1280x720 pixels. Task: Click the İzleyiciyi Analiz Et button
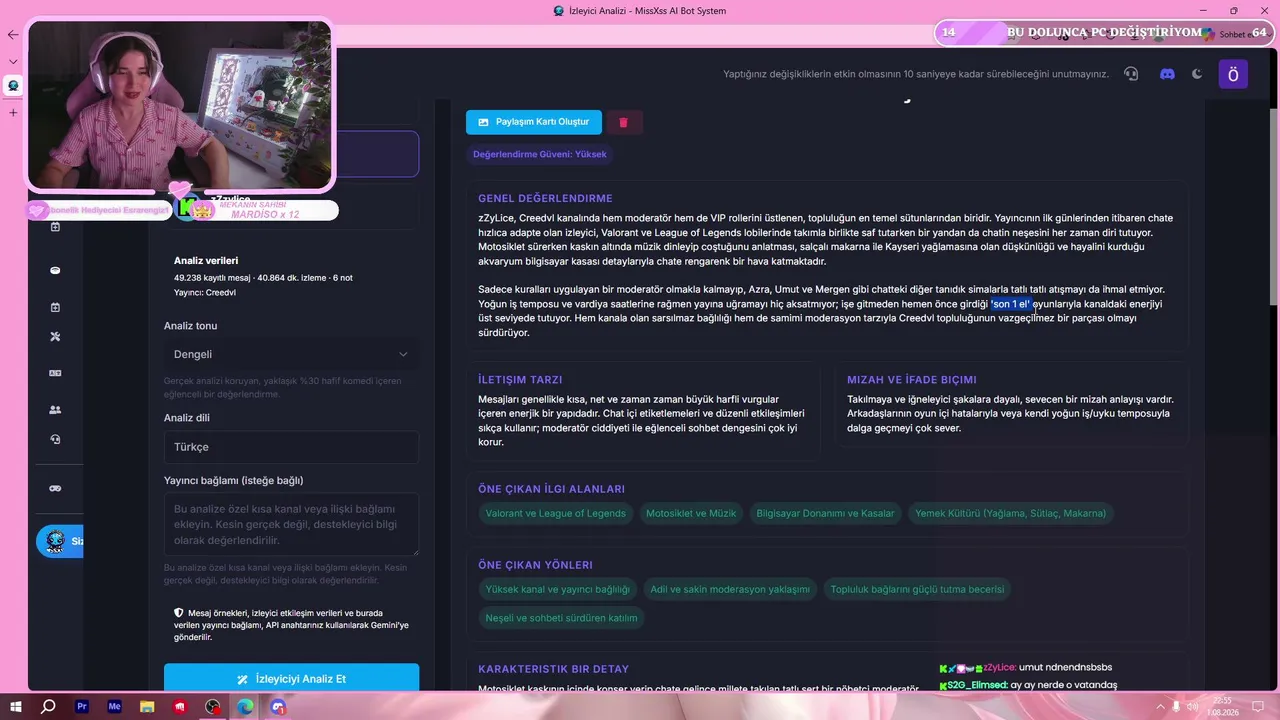(x=291, y=679)
